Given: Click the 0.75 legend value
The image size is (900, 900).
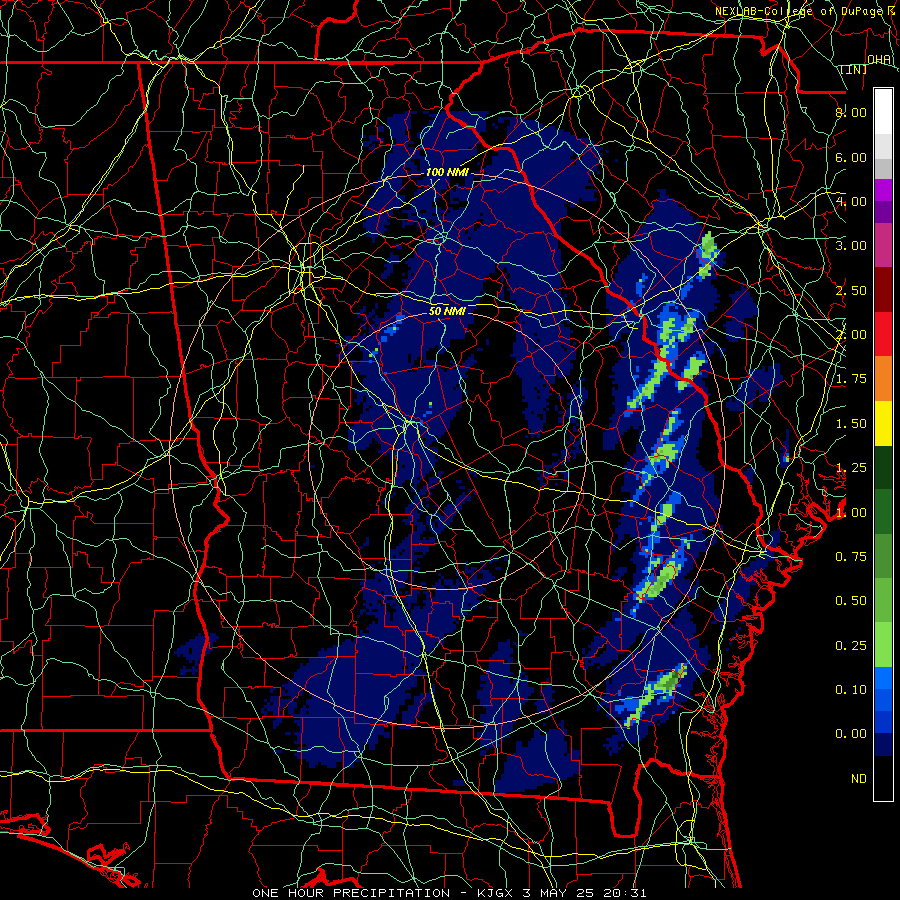Looking at the screenshot, I should pyautogui.click(x=851, y=556).
